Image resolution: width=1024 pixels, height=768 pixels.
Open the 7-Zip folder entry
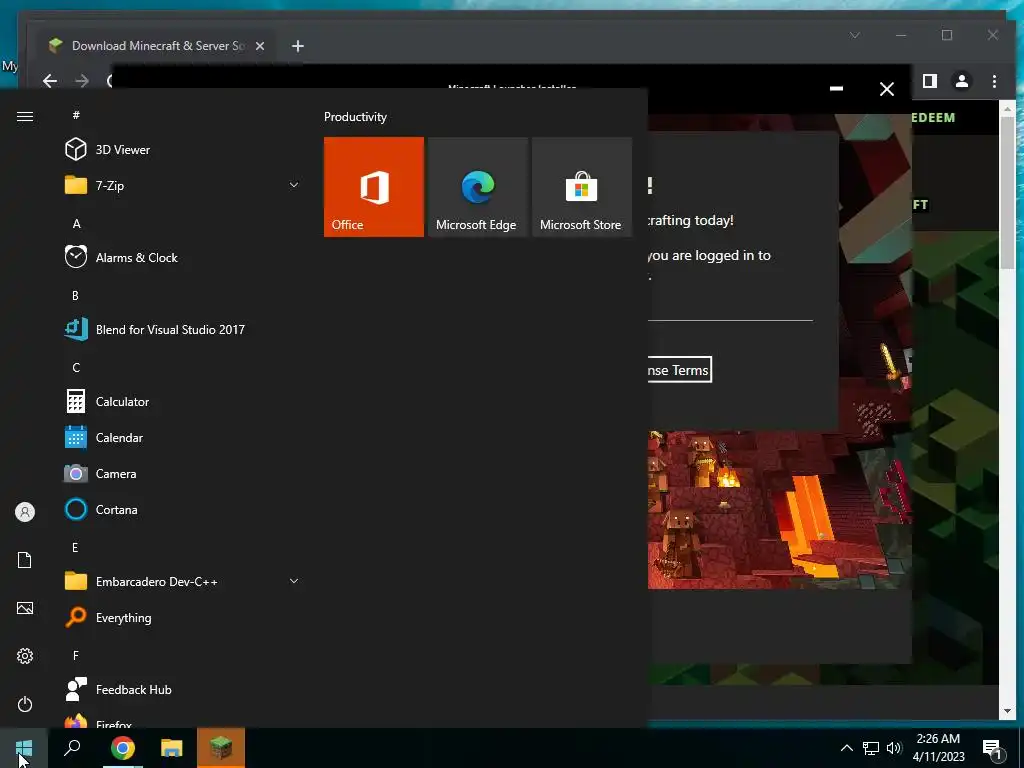coord(108,185)
